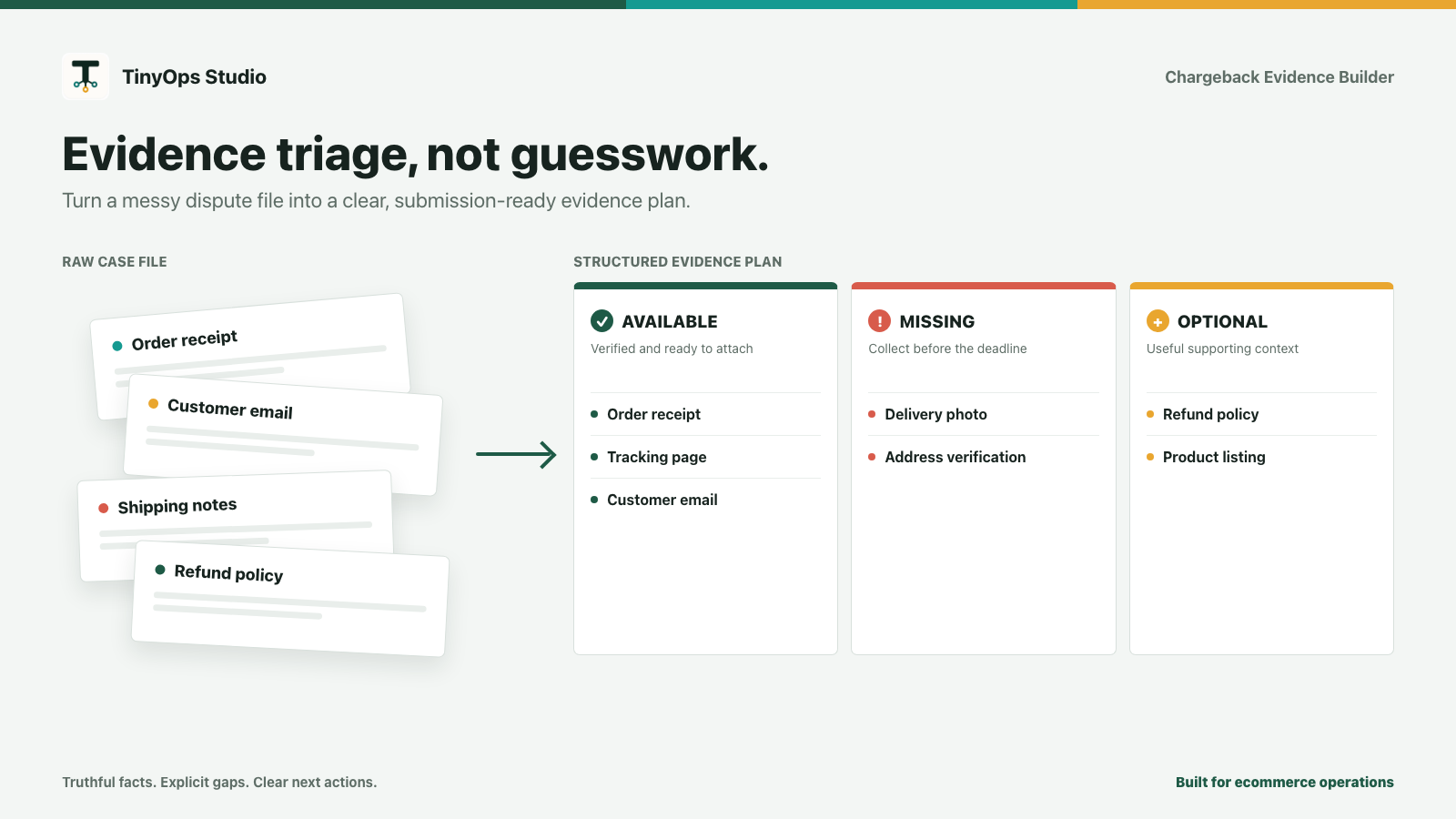Select Refund policy in Optional list
Screen dimensions: 1456x819
coord(1261,414)
